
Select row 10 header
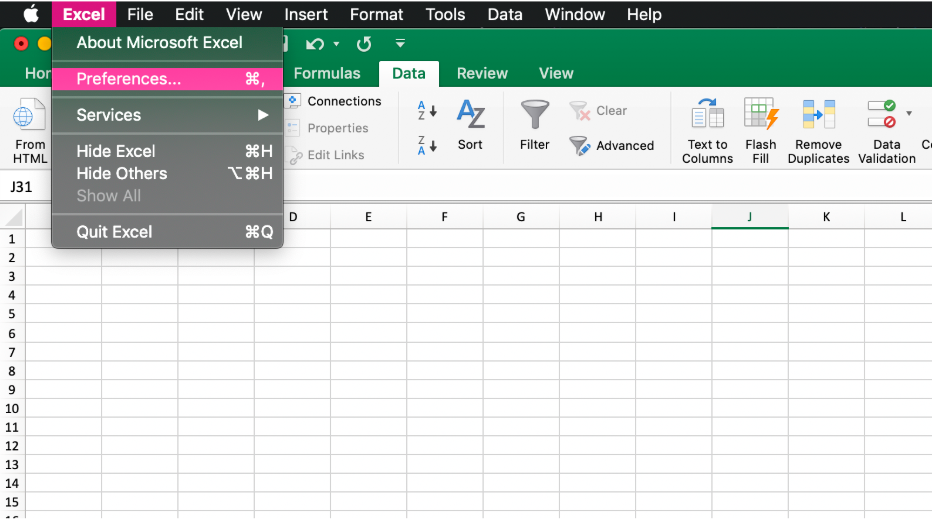coord(12,408)
